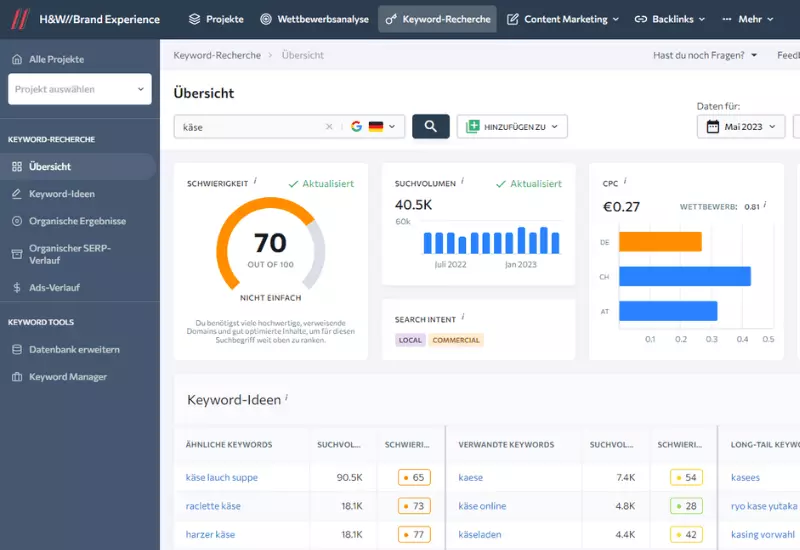Click the orange difficulty gauge showing 70
This screenshot has width=800, height=550.
271,244
